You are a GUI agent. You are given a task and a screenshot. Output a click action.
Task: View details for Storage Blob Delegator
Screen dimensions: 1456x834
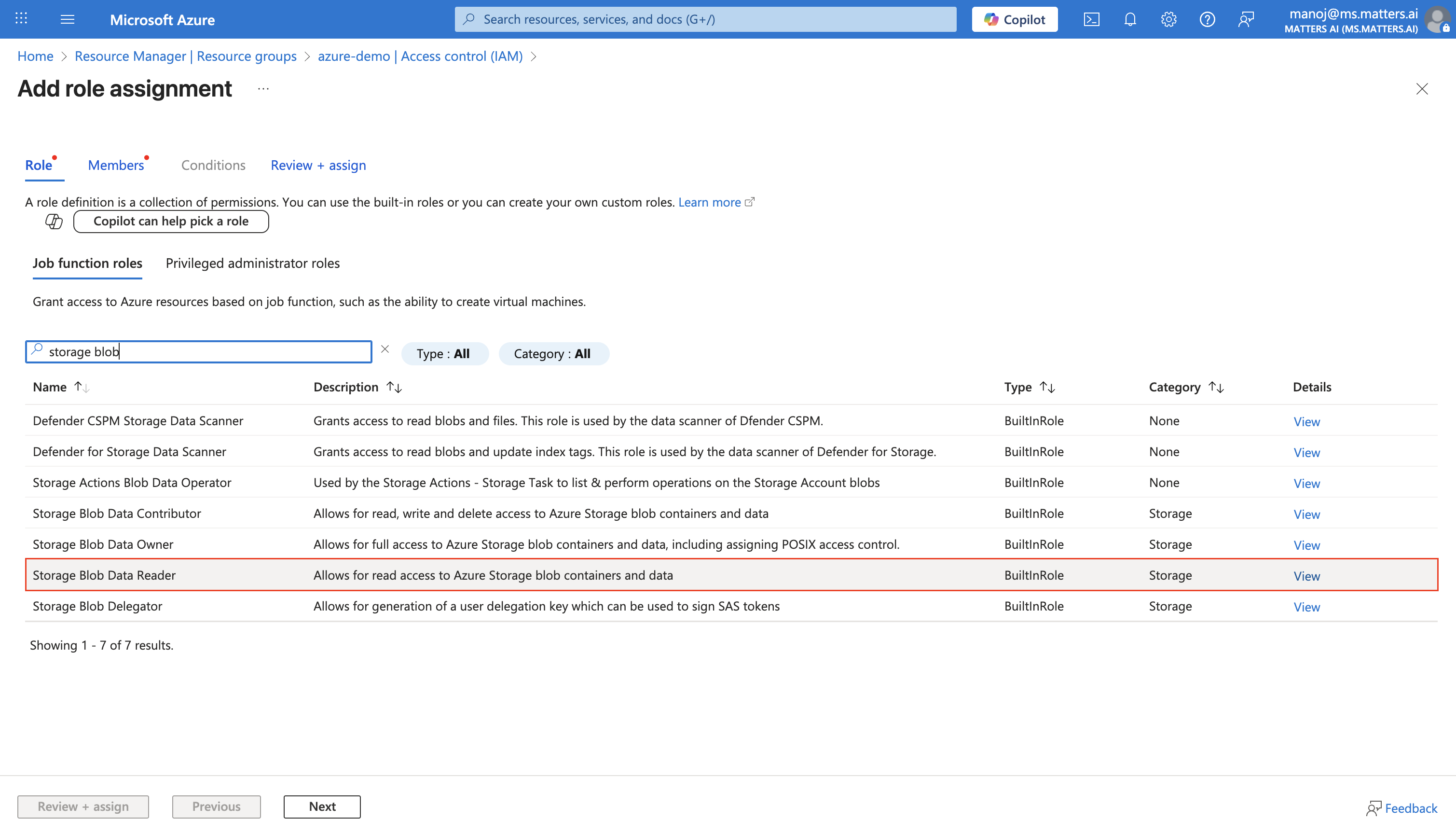(x=1306, y=607)
